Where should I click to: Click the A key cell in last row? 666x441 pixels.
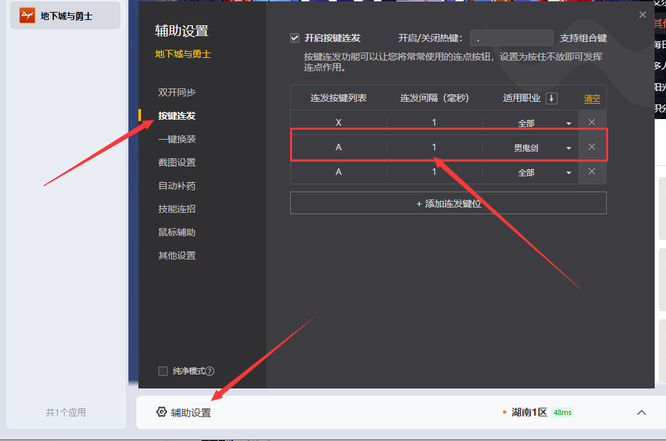[339, 172]
